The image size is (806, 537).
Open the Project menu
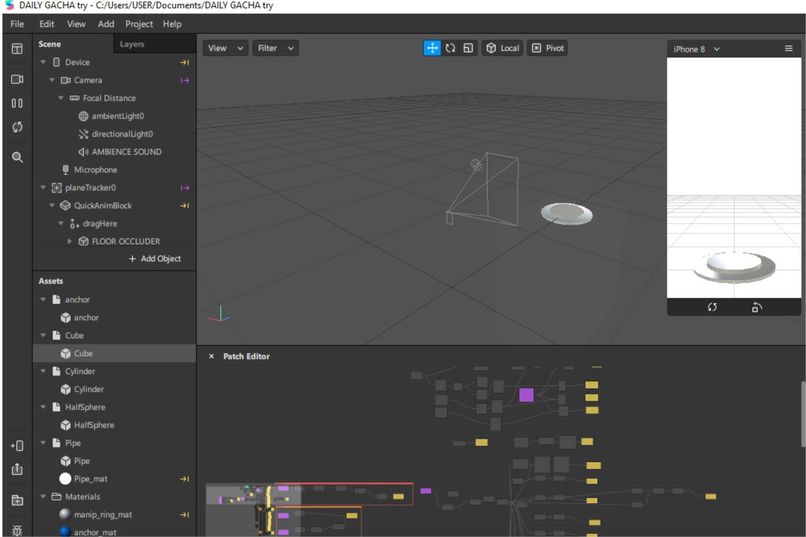point(139,24)
